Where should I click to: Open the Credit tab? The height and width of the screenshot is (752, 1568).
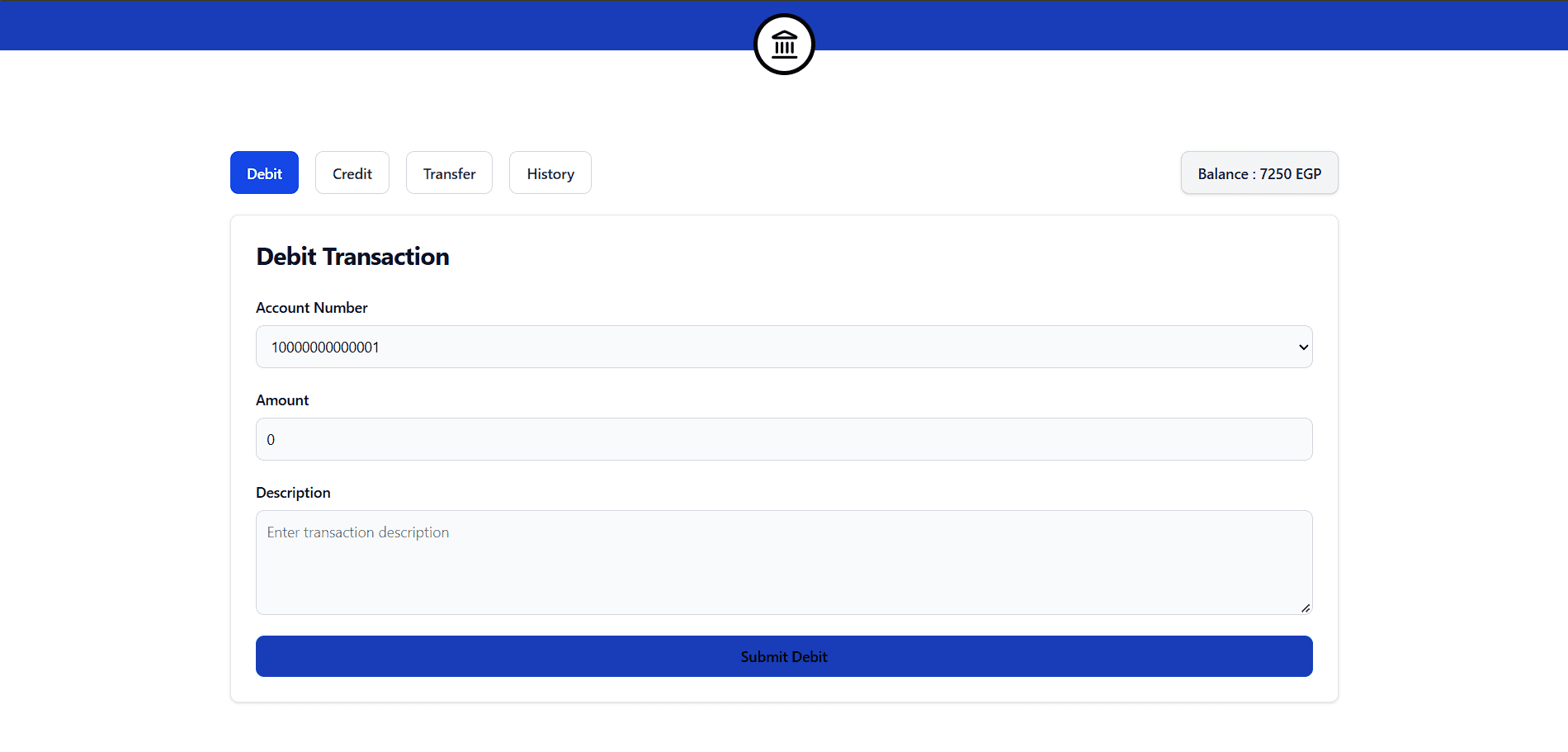coord(352,173)
